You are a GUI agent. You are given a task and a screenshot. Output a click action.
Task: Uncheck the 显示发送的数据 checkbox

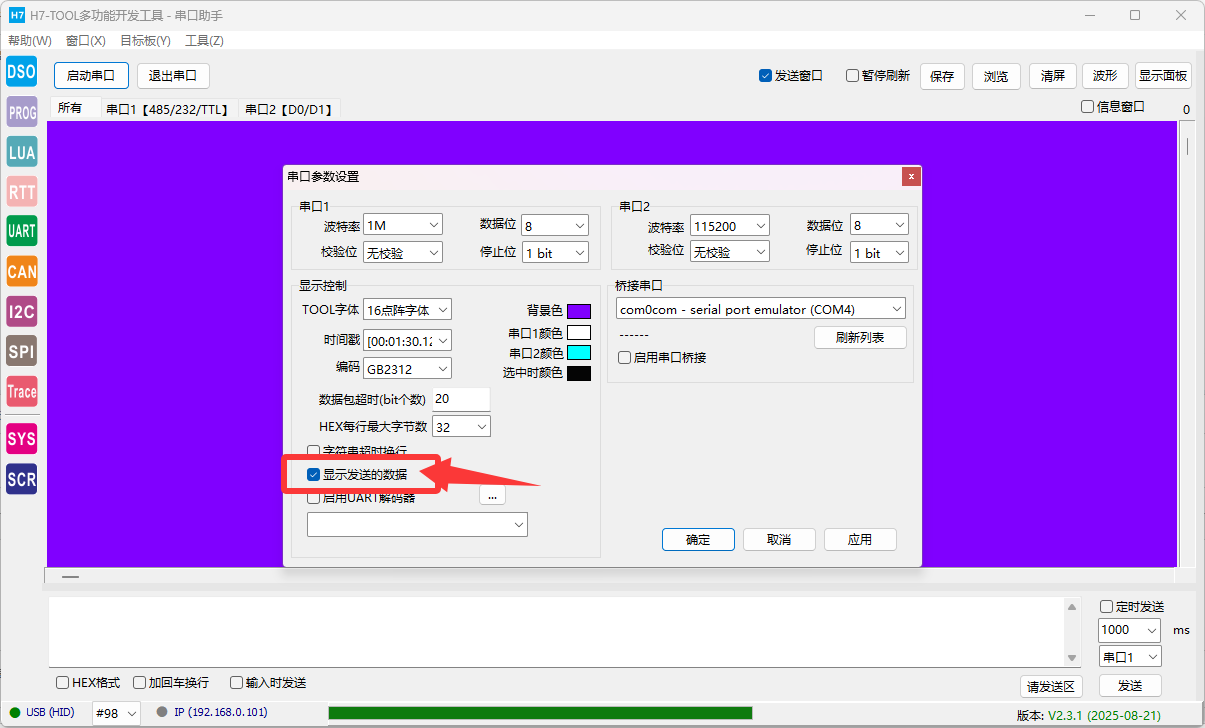pyautogui.click(x=314, y=474)
